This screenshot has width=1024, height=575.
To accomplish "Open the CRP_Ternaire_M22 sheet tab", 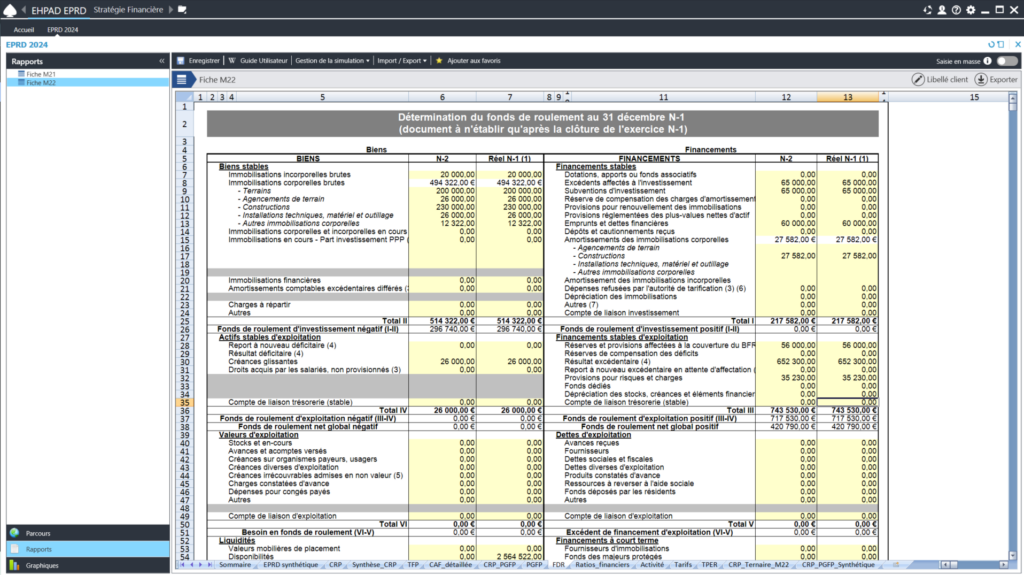I will (758, 565).
